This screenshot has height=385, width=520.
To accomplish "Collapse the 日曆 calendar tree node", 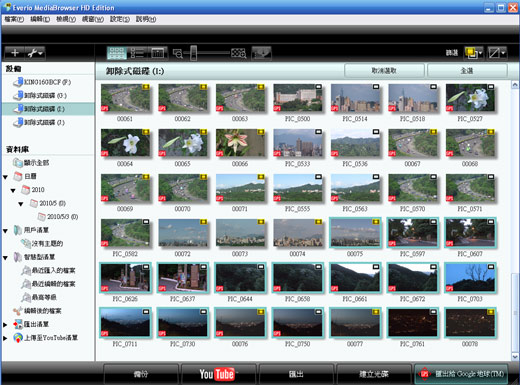I will 5,177.
